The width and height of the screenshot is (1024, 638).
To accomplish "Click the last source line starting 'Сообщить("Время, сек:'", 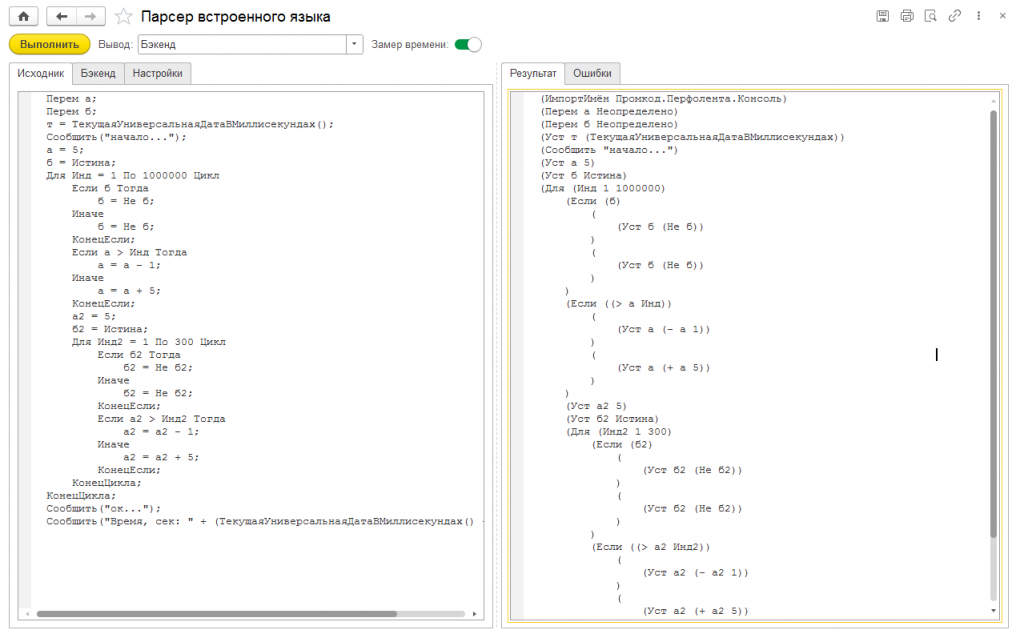I will click(x=264, y=521).
